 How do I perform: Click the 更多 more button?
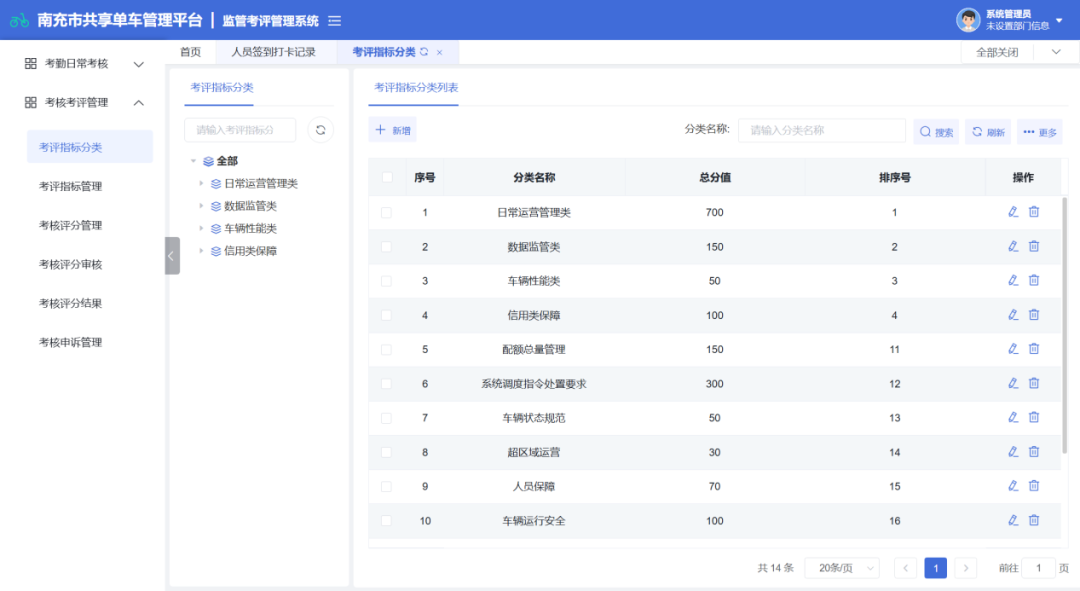tap(1039, 132)
